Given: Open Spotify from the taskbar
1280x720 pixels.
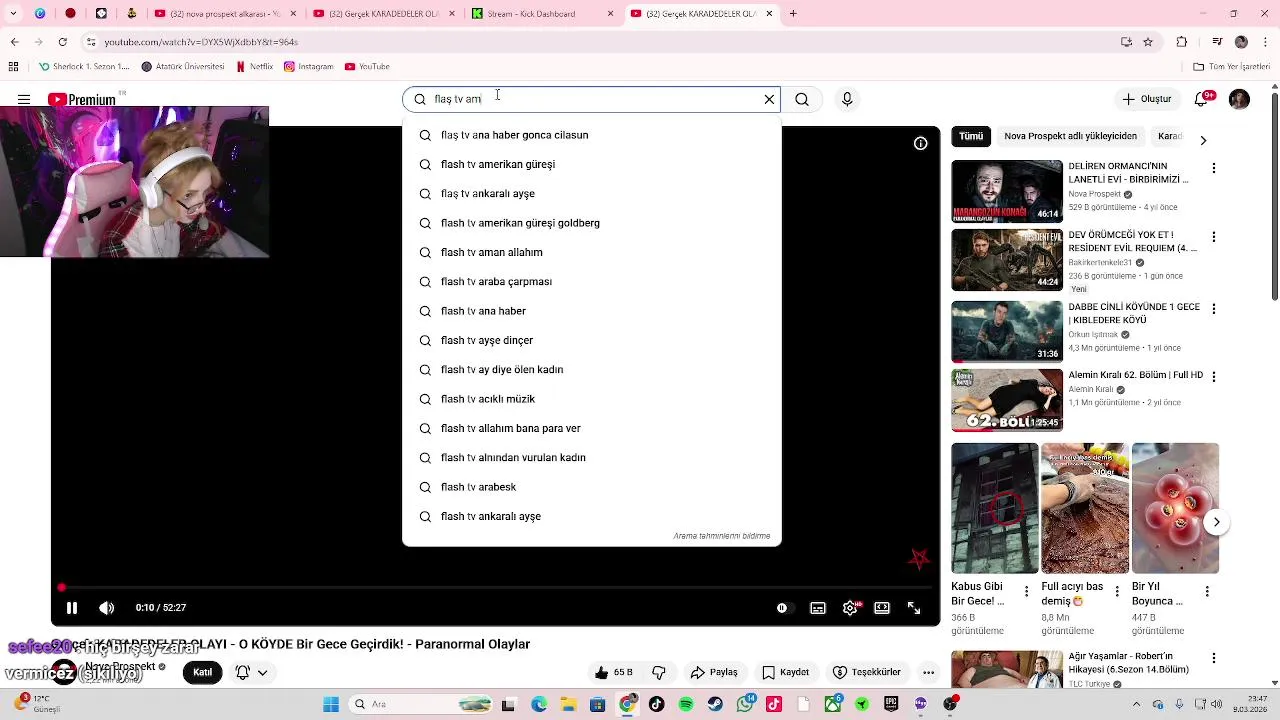Looking at the screenshot, I should 686,704.
